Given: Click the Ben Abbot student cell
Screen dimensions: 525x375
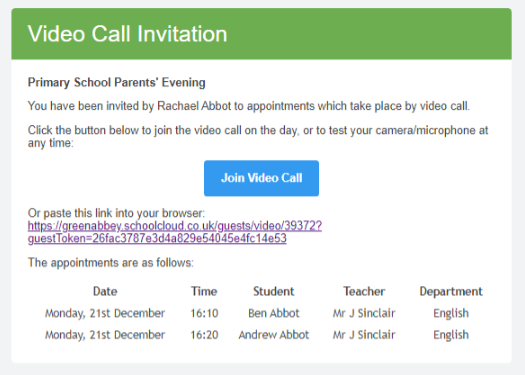Looking at the screenshot, I should [x=274, y=313].
